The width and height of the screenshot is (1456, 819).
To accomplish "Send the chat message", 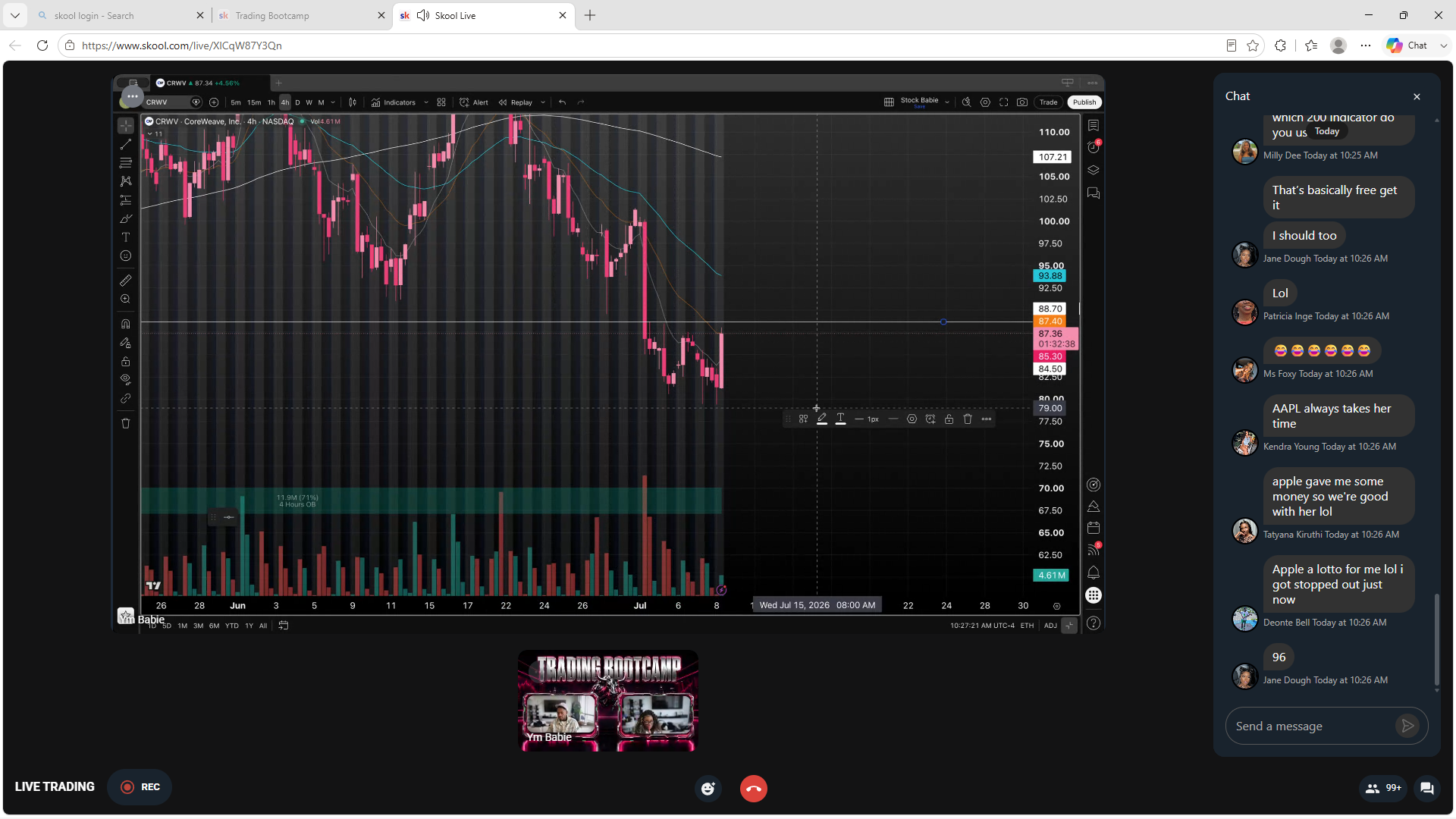I will coord(1407,726).
